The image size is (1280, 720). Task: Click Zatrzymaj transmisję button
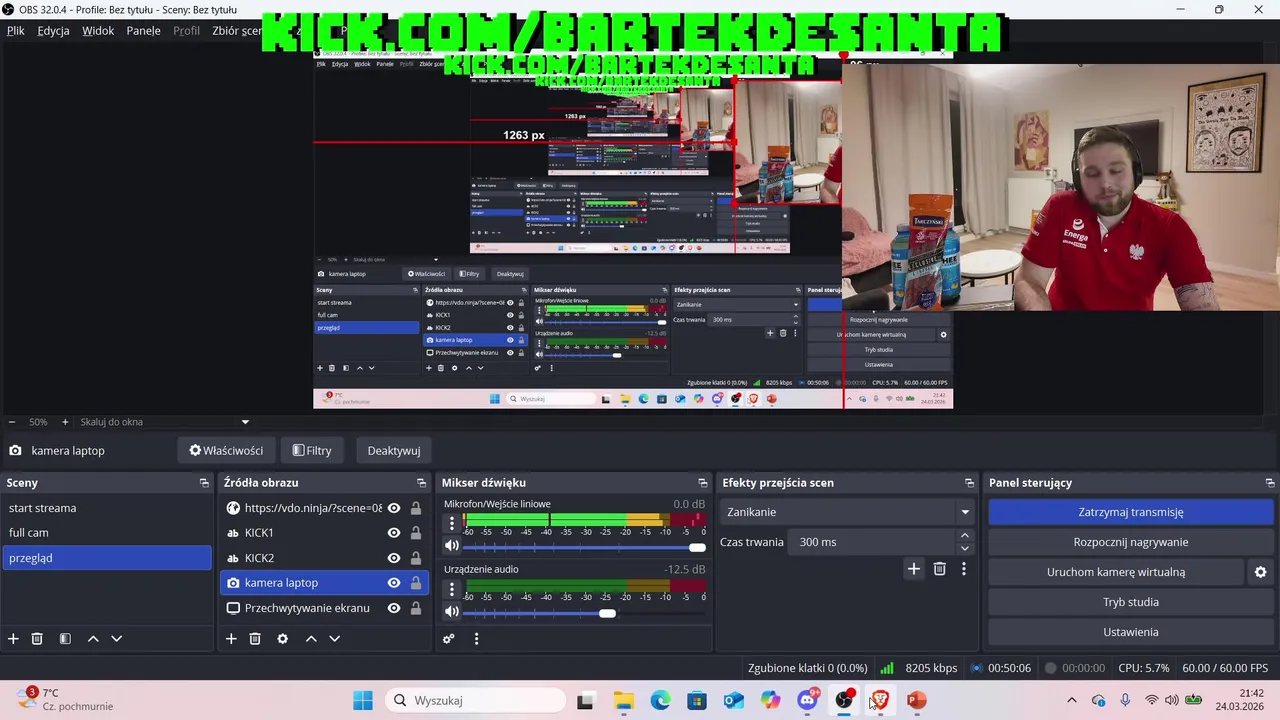click(x=1131, y=512)
